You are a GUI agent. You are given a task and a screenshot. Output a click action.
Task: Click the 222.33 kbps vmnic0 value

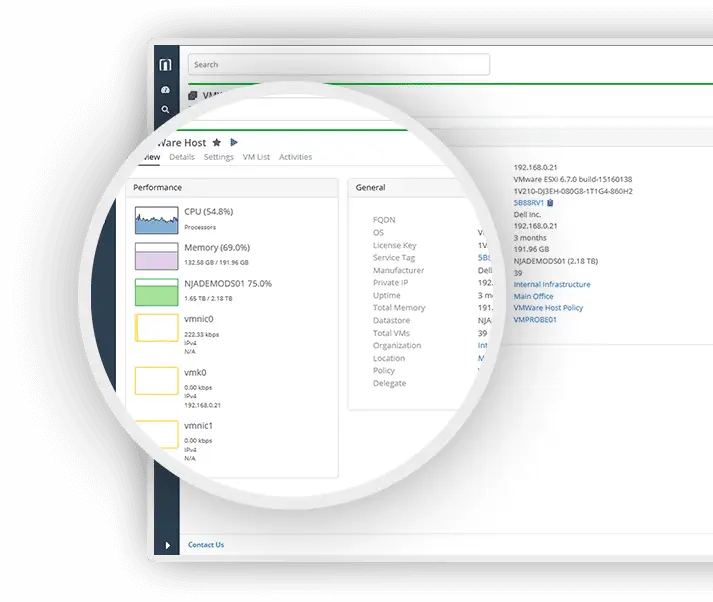click(201, 334)
